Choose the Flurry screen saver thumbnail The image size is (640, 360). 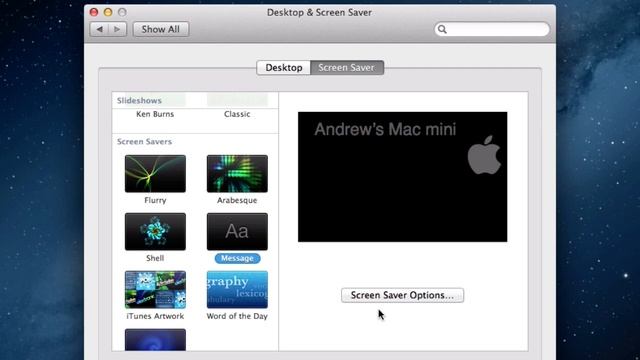[x=155, y=173]
